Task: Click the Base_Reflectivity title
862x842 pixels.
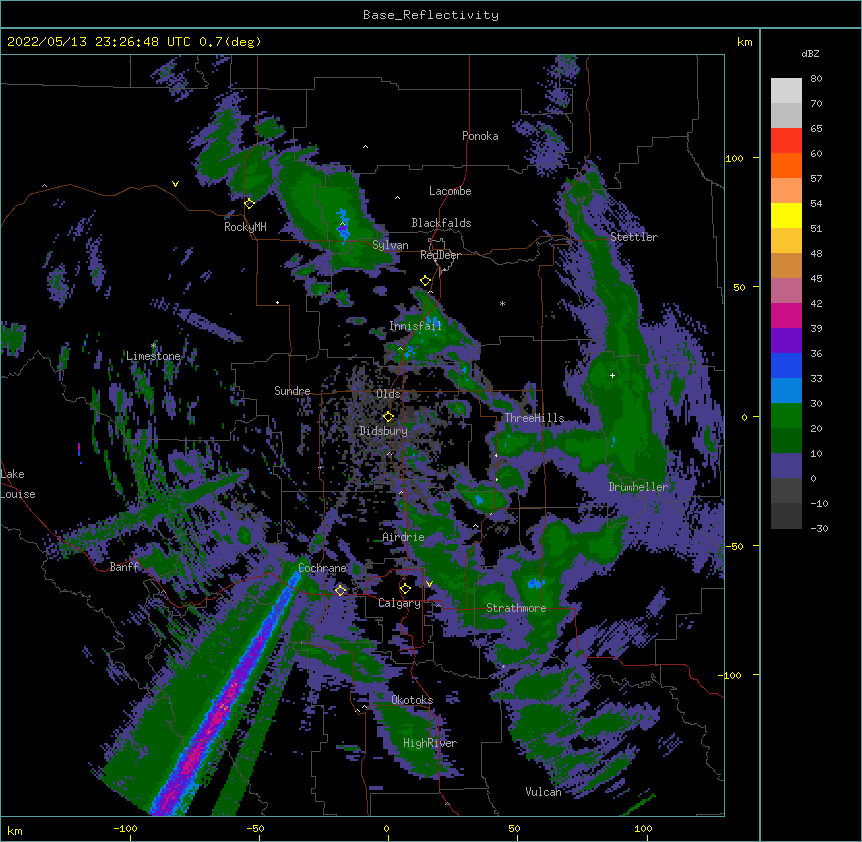Action: tap(431, 15)
